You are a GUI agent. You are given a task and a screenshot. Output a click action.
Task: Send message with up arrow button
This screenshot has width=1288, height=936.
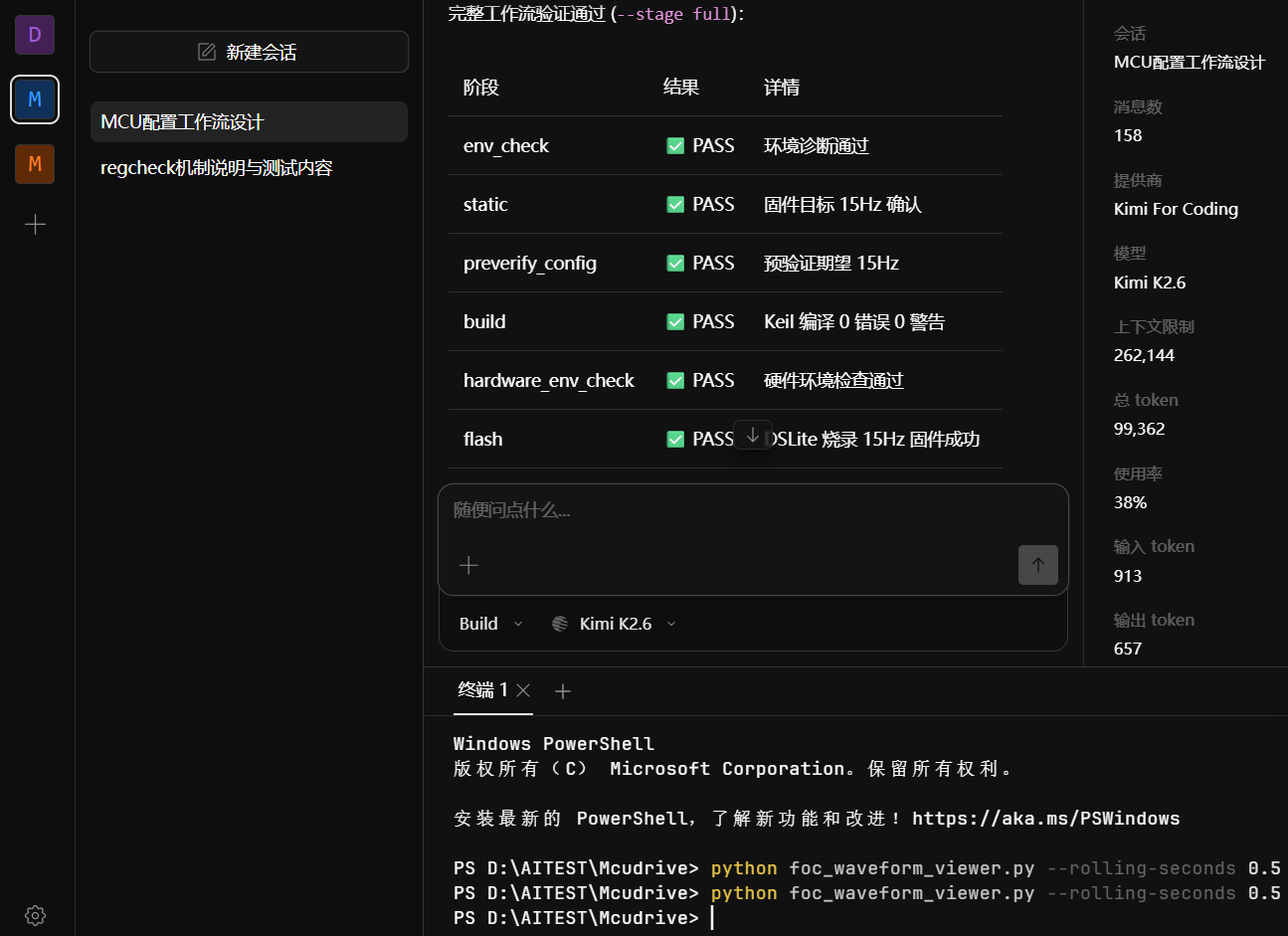[x=1037, y=565]
